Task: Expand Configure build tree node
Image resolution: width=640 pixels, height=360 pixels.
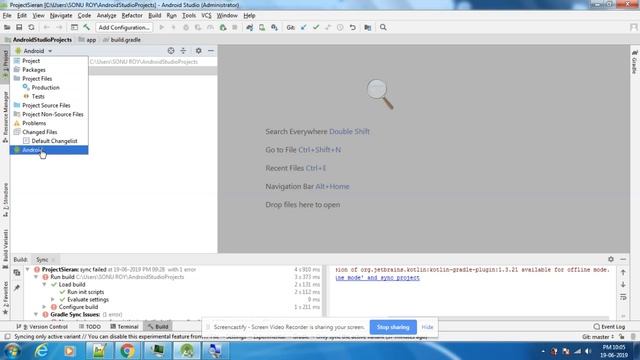Action: pos(44,307)
